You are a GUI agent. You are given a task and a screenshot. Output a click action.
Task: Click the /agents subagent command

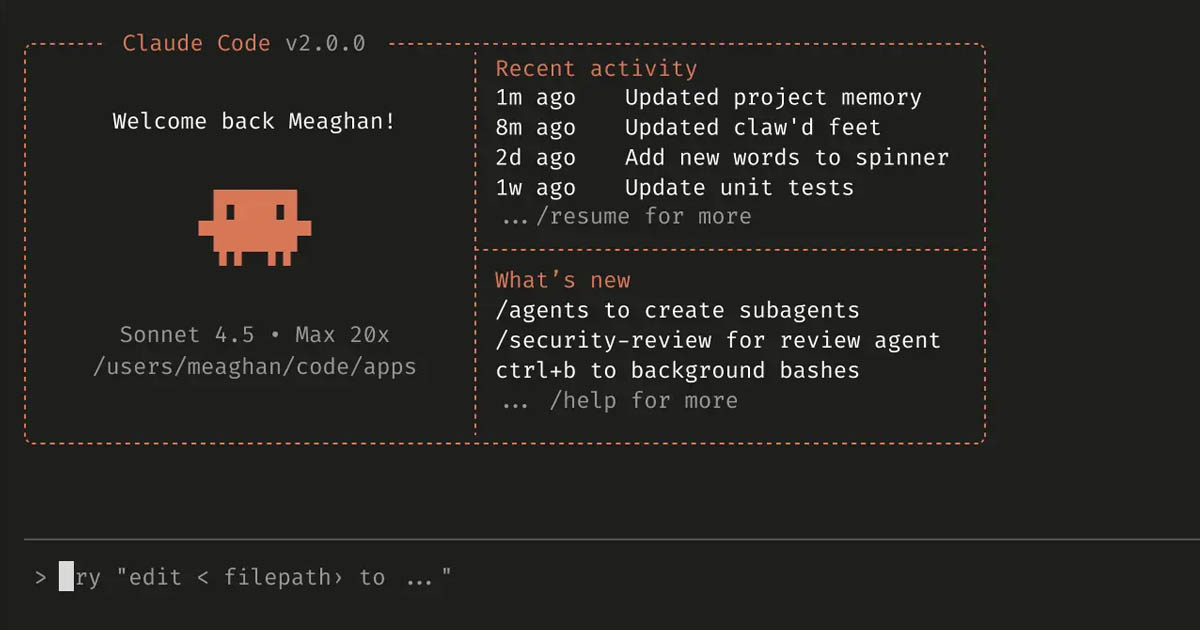pos(676,310)
